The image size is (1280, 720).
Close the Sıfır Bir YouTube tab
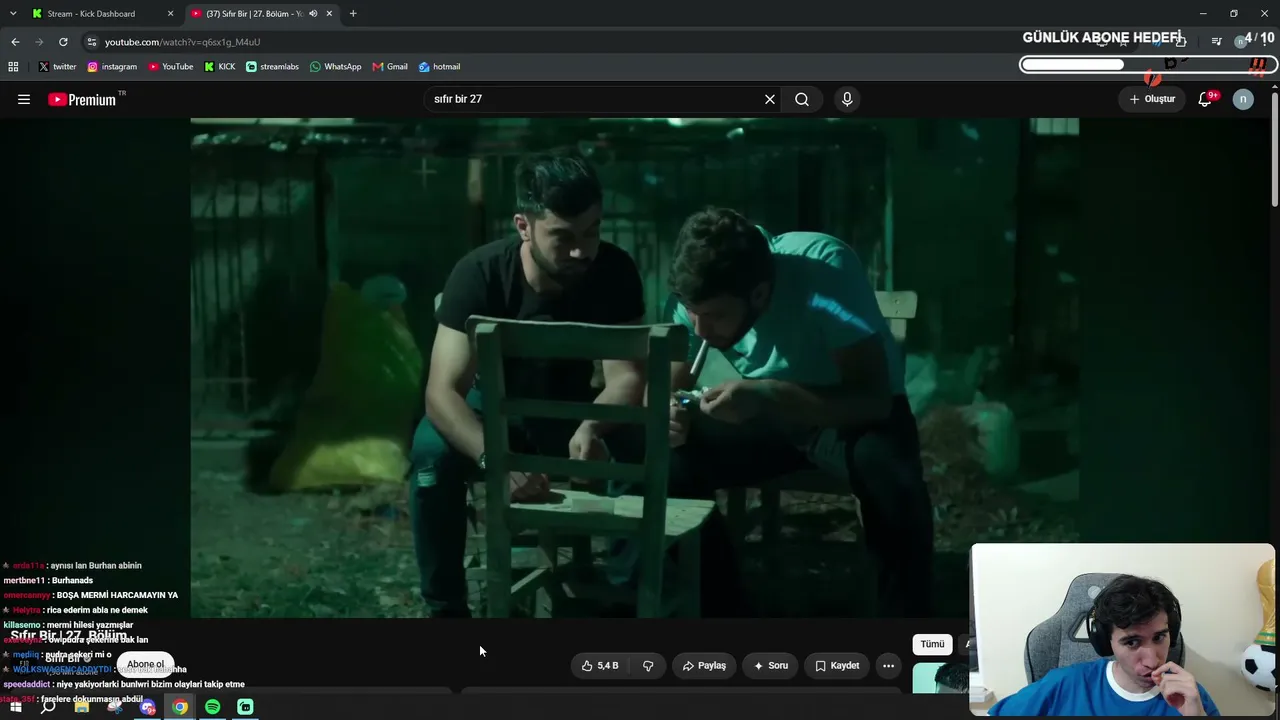[329, 14]
